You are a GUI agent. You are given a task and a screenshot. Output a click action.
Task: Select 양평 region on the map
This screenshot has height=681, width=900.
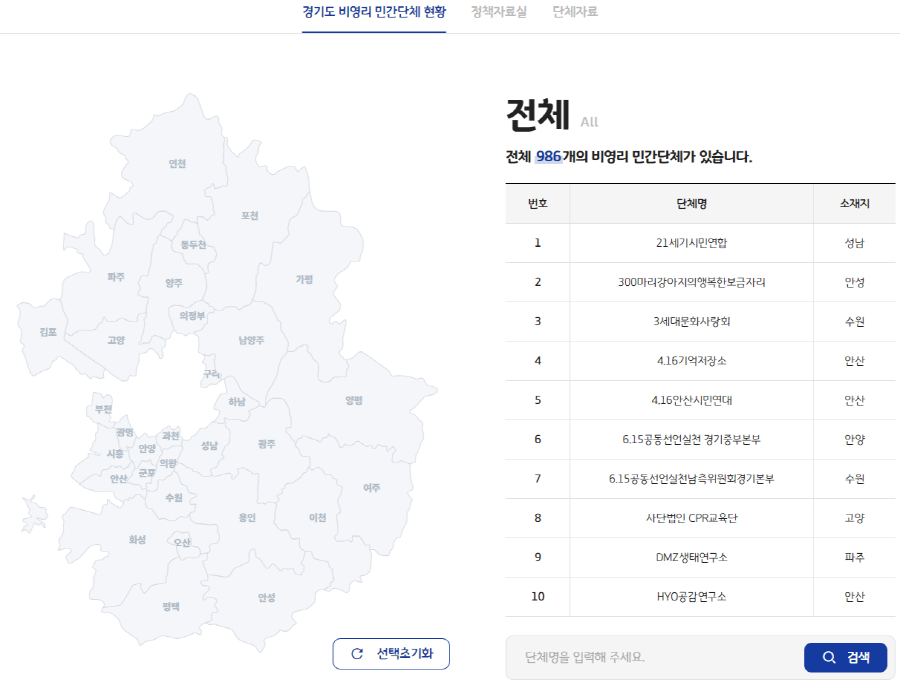354,400
